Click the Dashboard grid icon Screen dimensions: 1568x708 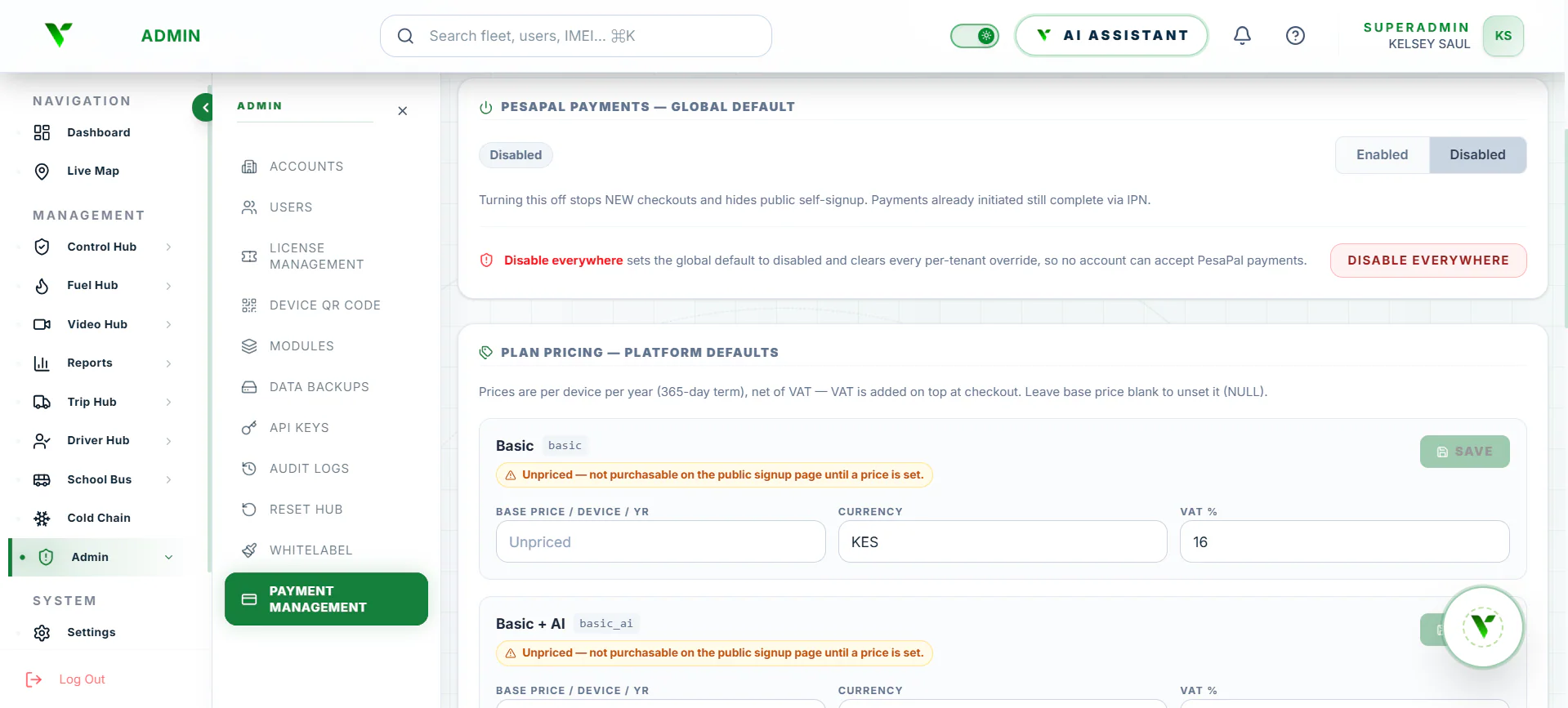click(x=42, y=132)
